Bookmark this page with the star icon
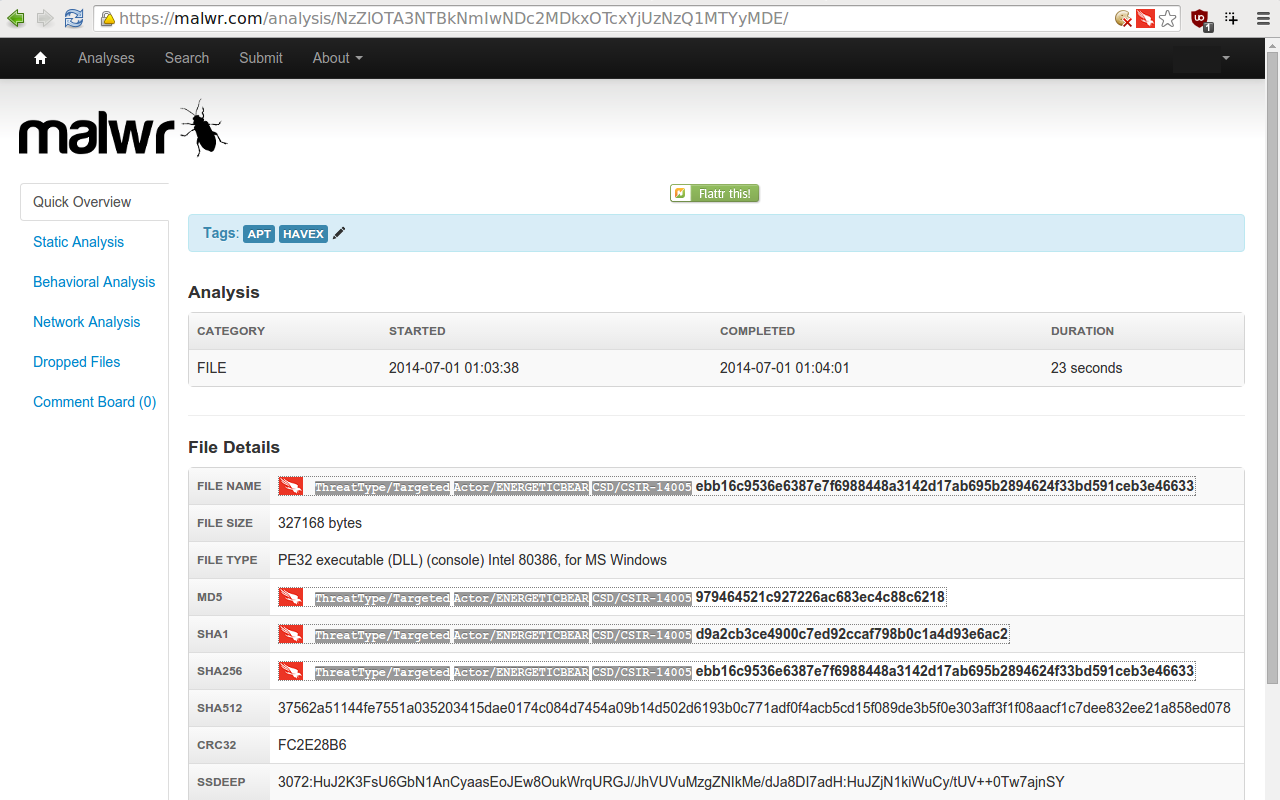This screenshot has height=800, width=1280. pyautogui.click(x=1167, y=18)
